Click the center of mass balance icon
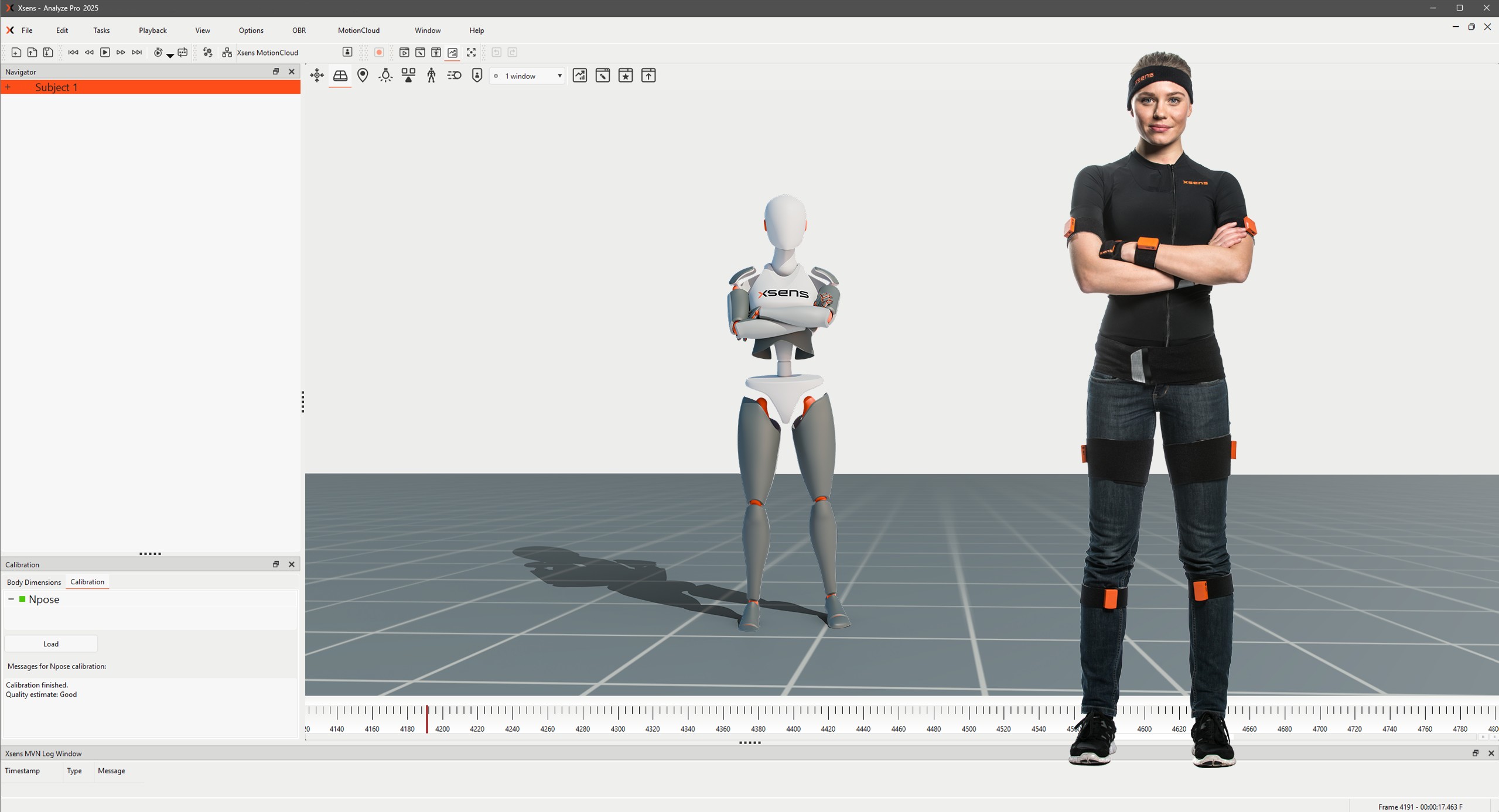 [x=408, y=76]
